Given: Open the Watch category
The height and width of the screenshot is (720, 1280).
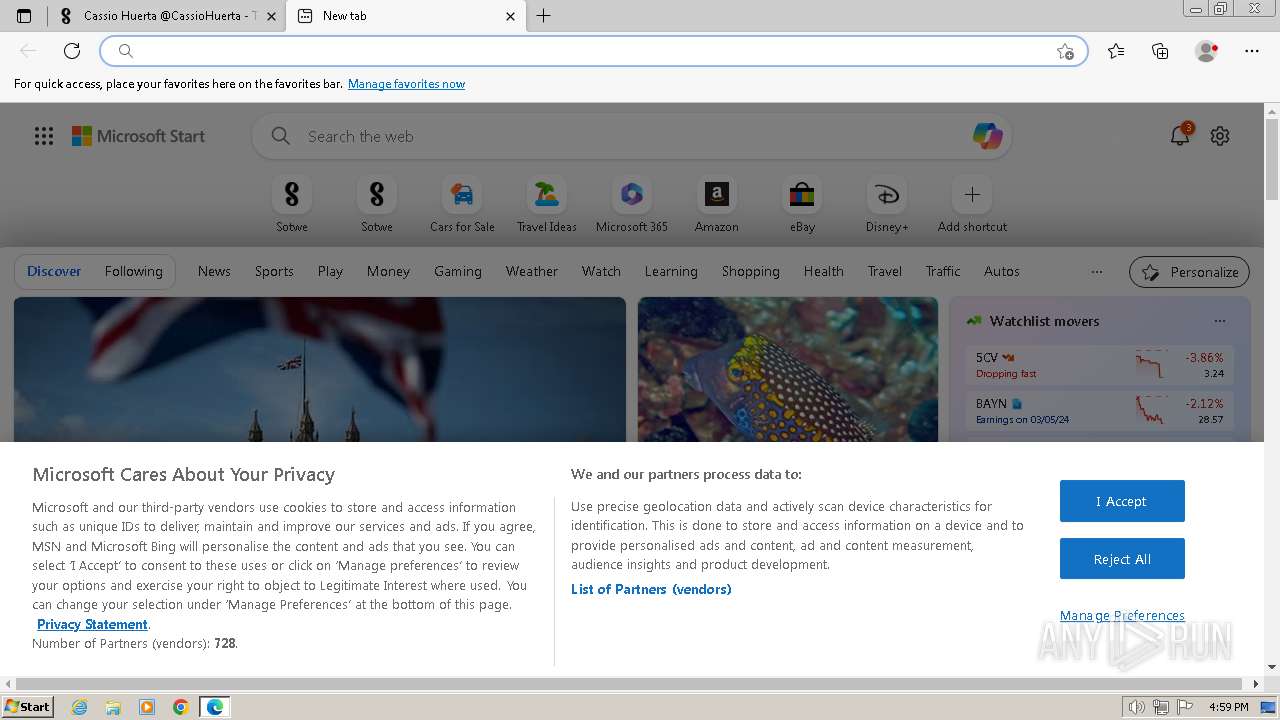Looking at the screenshot, I should pos(601,271).
